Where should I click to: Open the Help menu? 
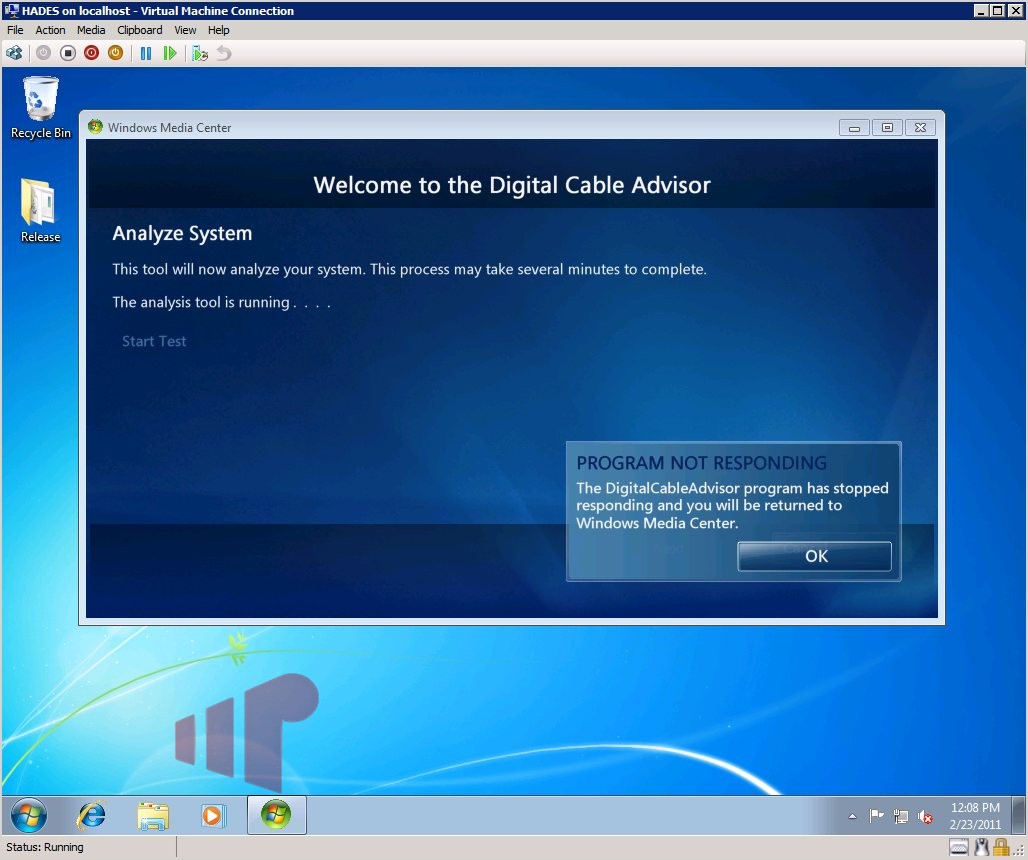point(218,30)
